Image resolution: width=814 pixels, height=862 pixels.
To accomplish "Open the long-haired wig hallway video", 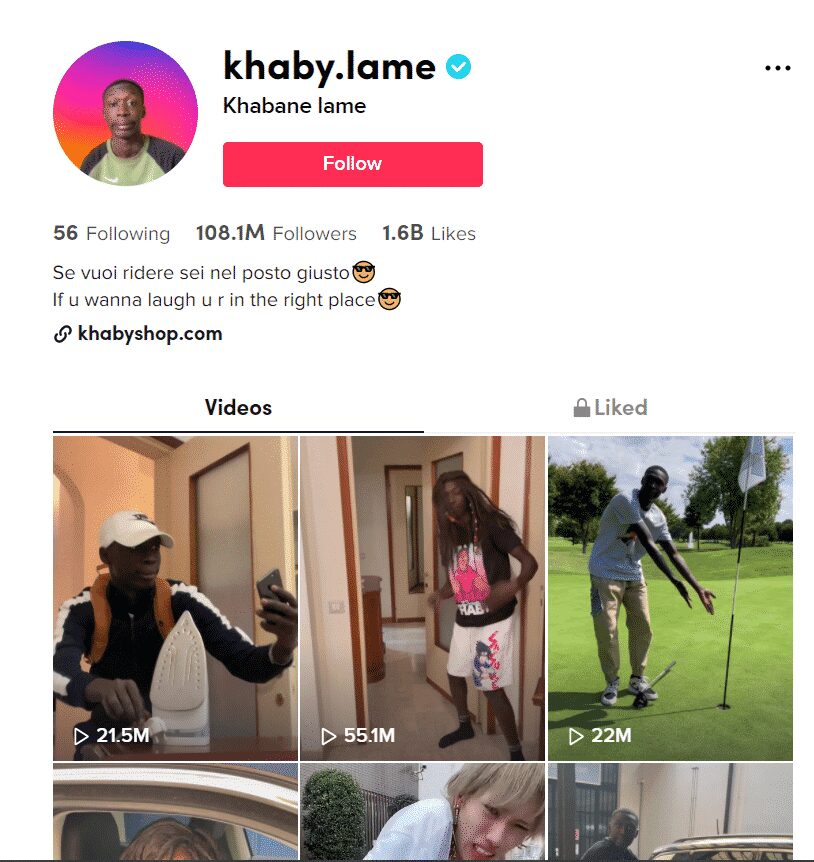I will pyautogui.click(x=422, y=598).
